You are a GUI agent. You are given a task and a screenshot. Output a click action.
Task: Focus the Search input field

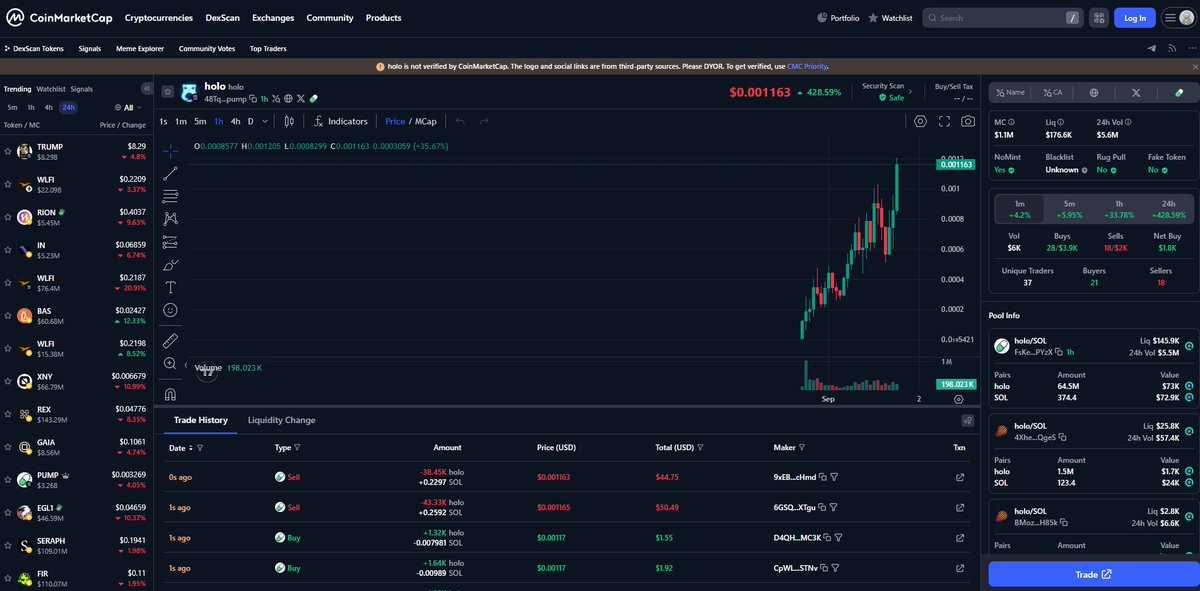point(1003,18)
